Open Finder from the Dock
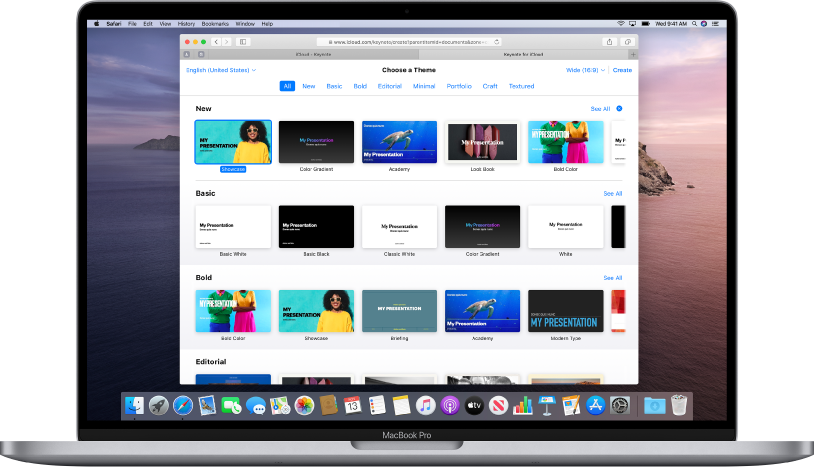 click(x=135, y=405)
